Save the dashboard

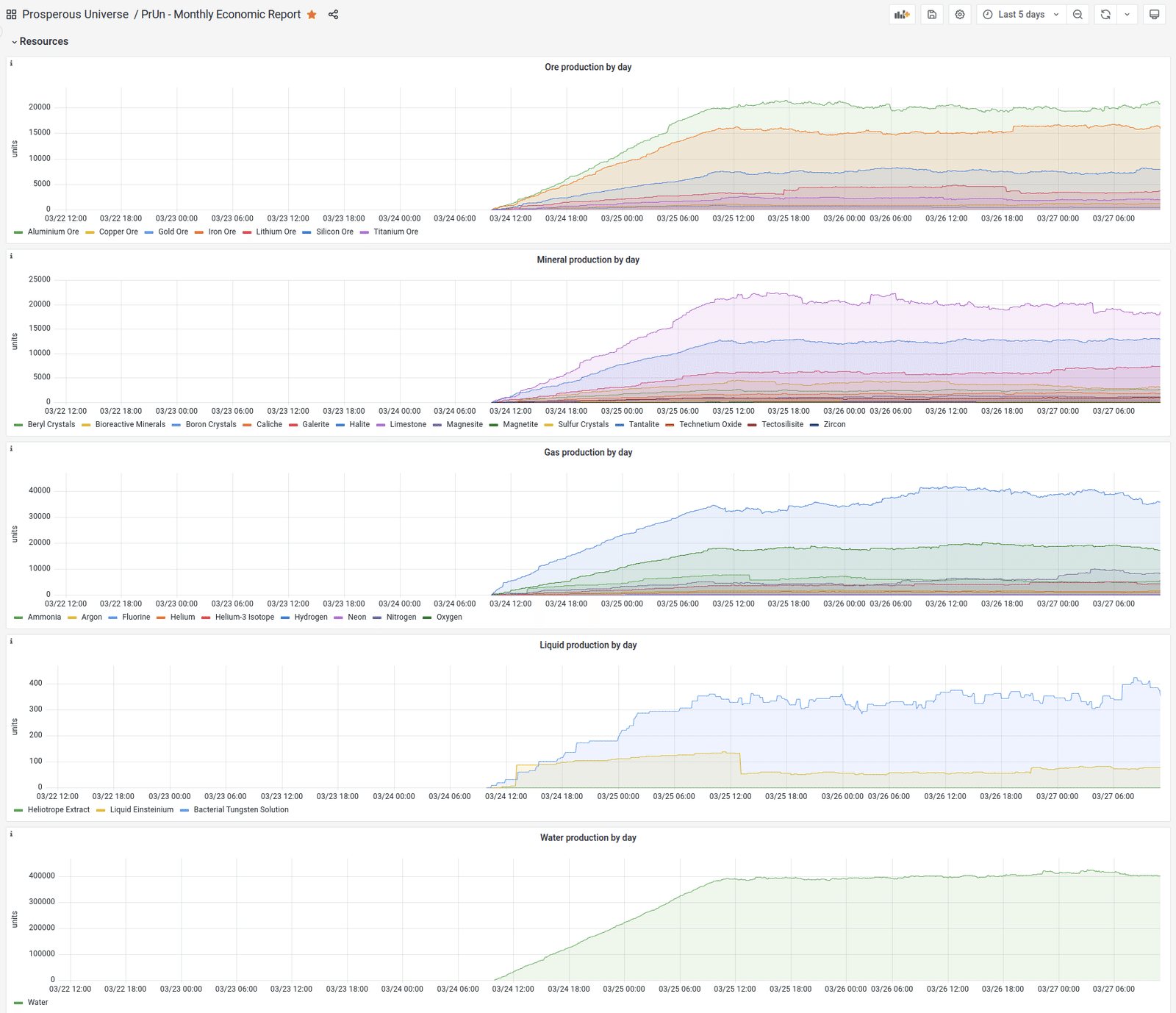(932, 15)
